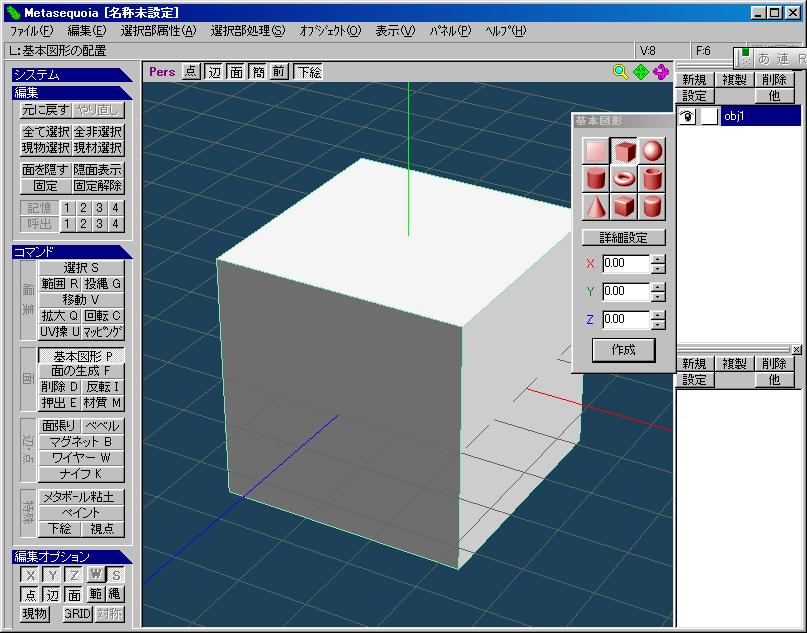
Task: Open the 表示(V) menu
Action: [x=395, y=31]
